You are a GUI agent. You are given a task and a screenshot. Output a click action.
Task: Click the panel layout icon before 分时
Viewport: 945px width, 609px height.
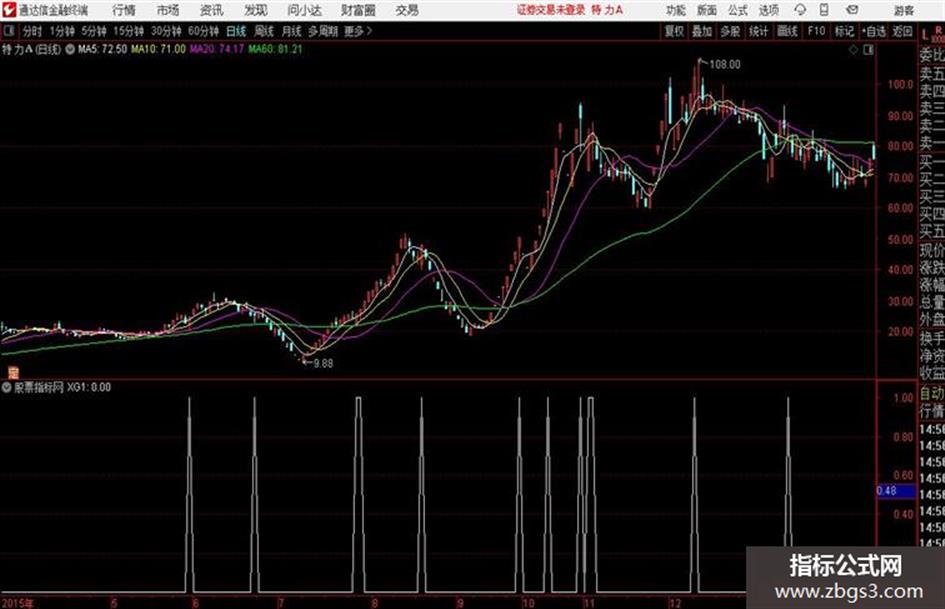8,31
